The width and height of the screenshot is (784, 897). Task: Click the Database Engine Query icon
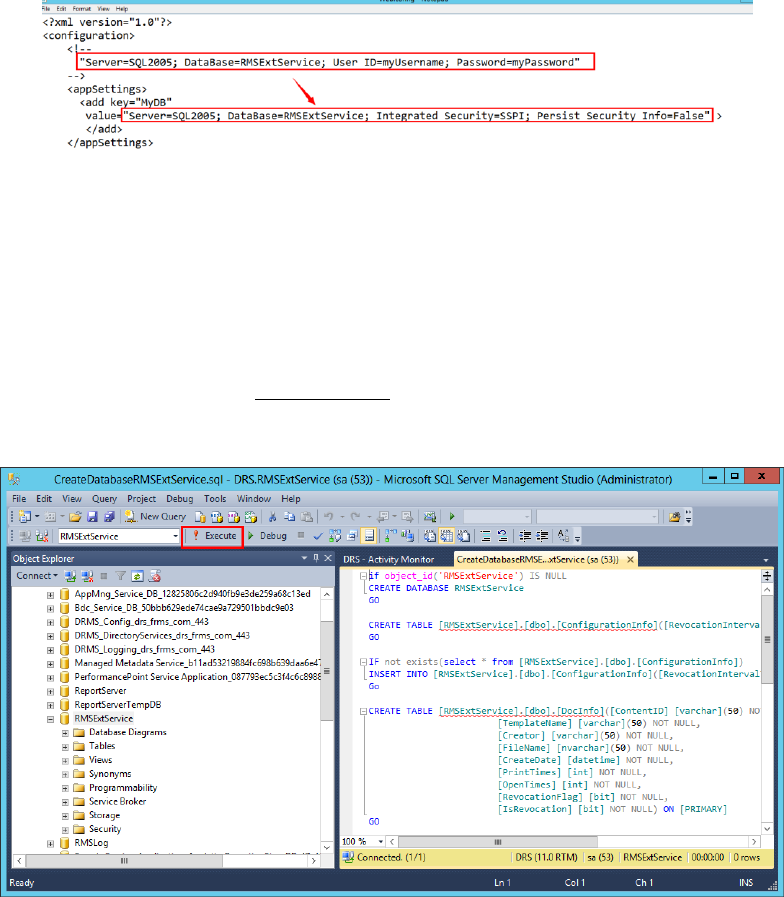[x=200, y=517]
